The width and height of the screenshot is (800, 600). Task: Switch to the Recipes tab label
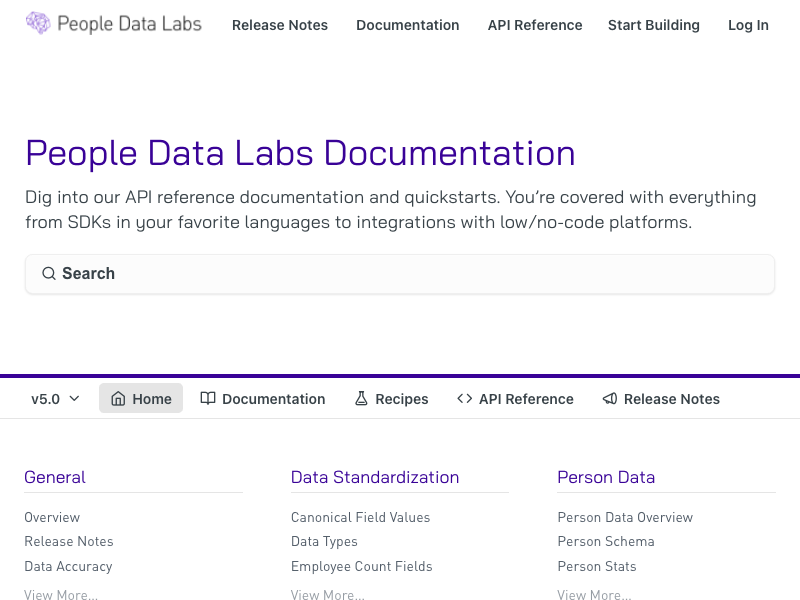pos(402,399)
